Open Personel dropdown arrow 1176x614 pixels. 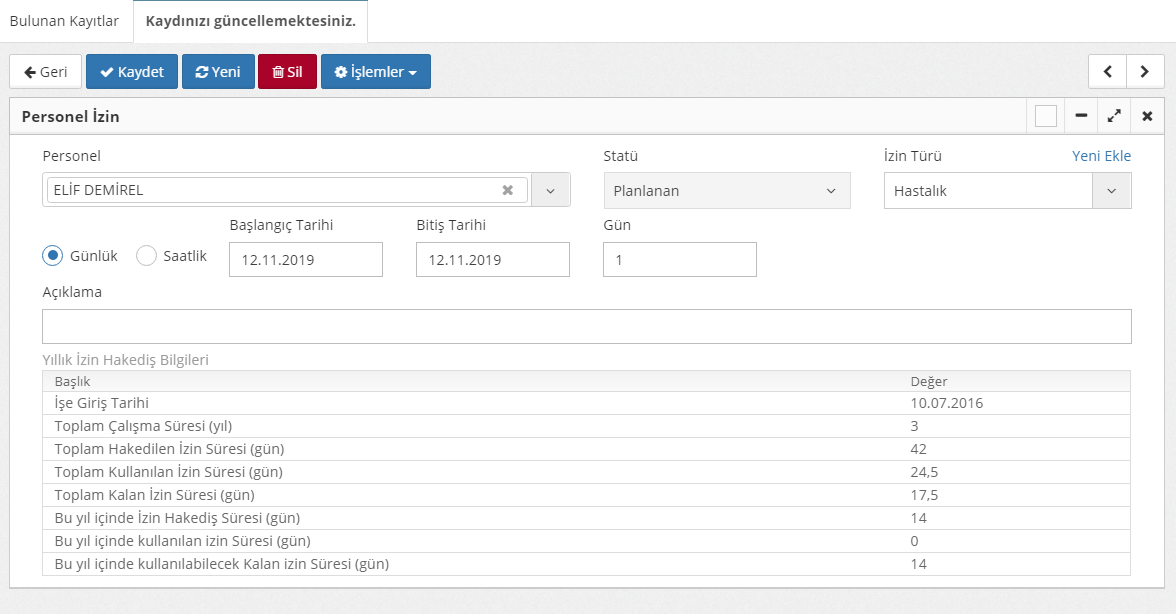(x=550, y=190)
